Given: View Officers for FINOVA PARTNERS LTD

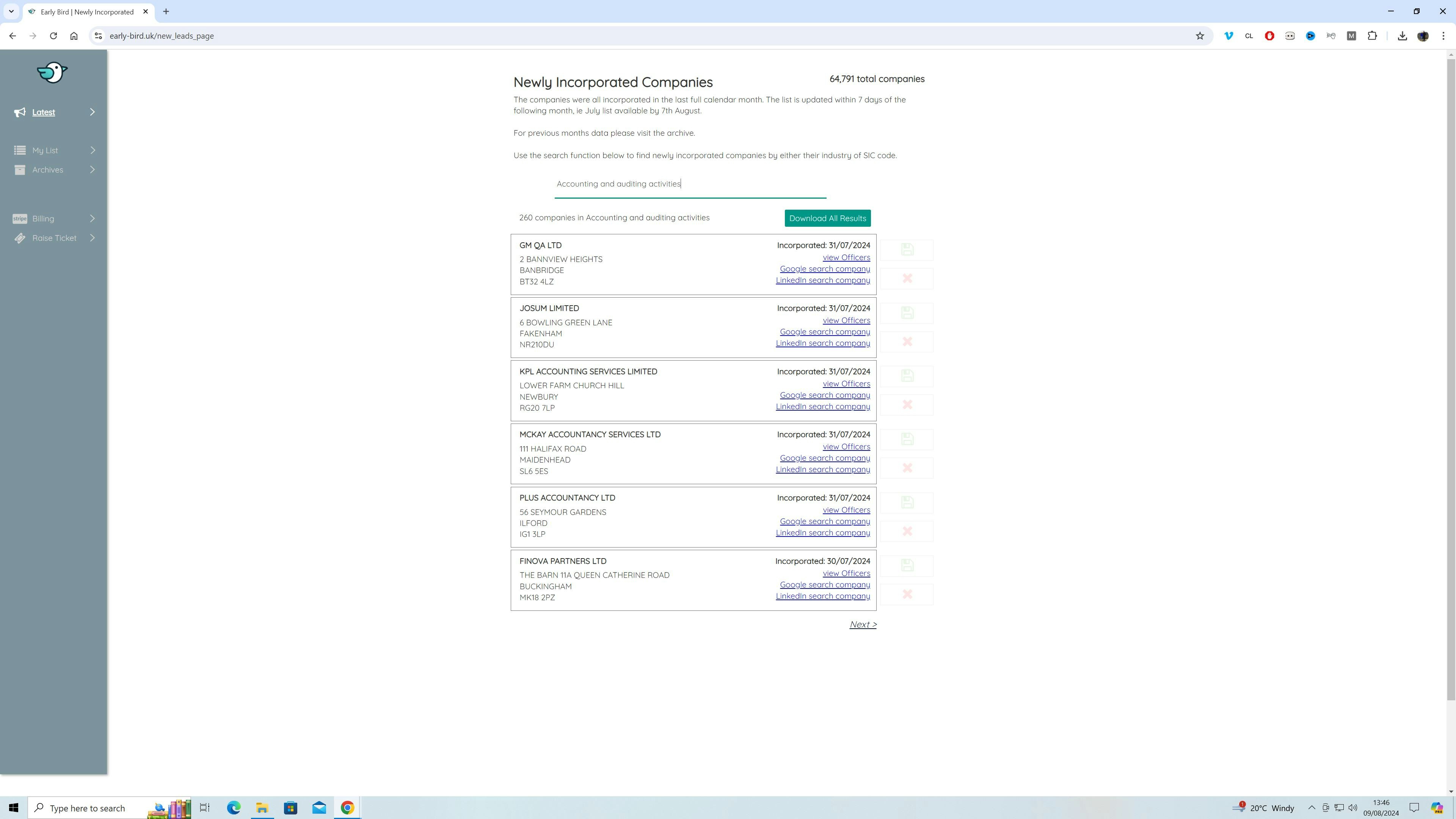Looking at the screenshot, I should click(846, 573).
